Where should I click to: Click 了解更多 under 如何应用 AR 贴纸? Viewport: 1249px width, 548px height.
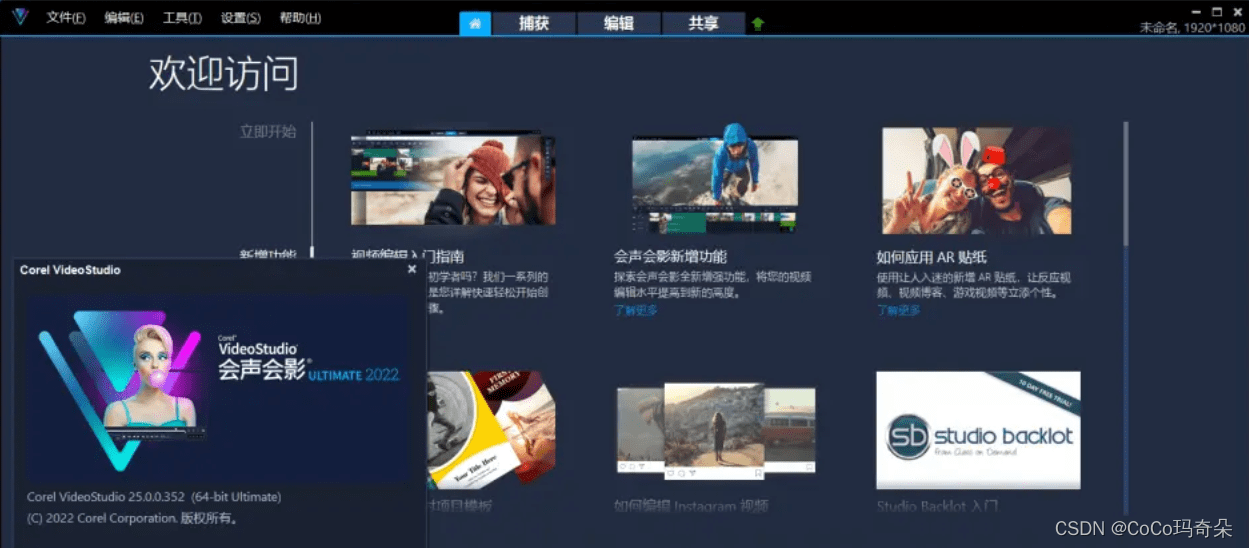pyautogui.click(x=898, y=310)
